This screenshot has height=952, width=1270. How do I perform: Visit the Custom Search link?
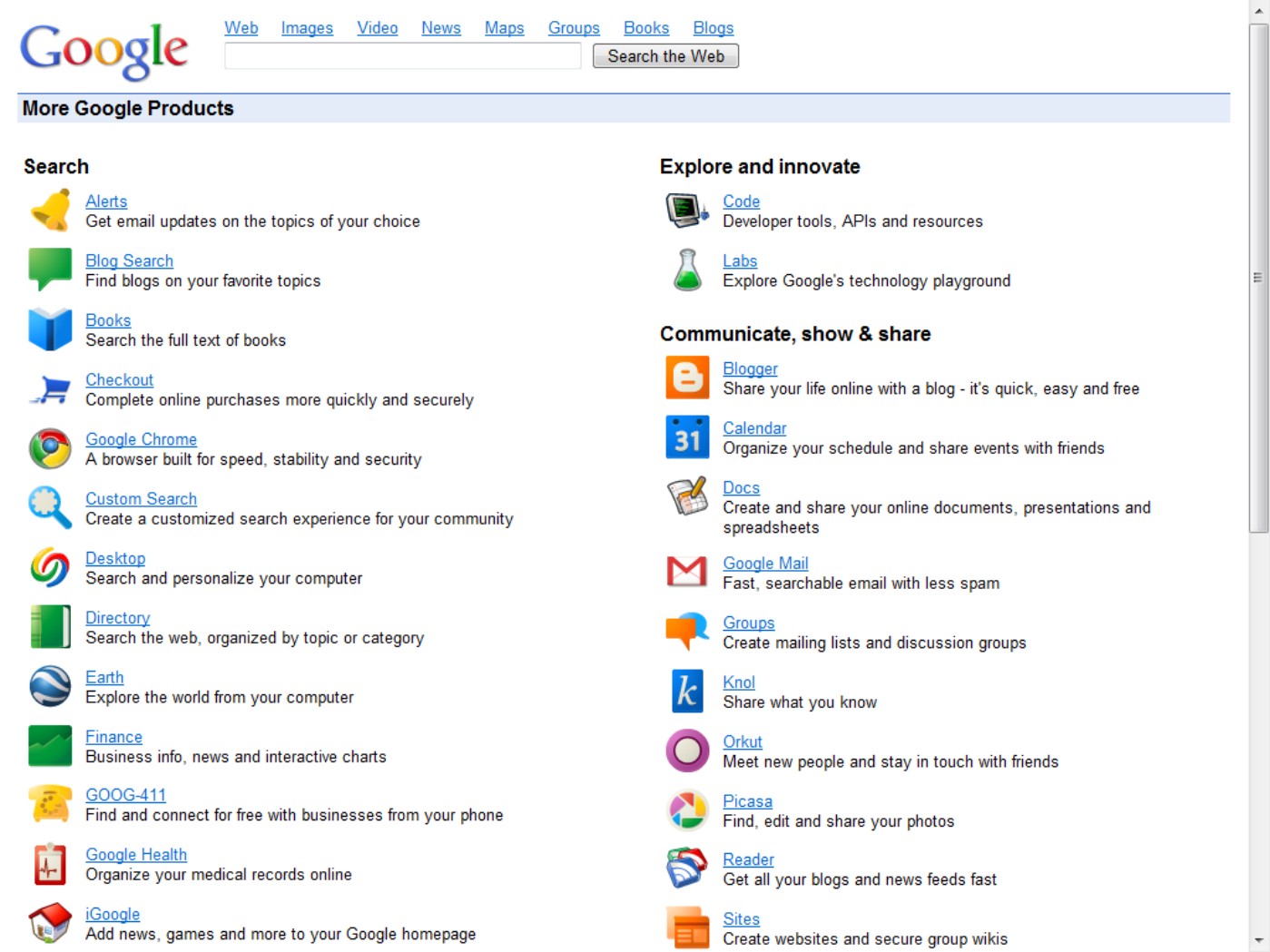tap(142, 498)
